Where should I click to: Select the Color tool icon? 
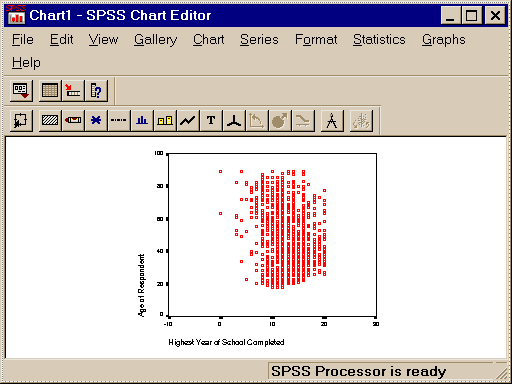click(73, 120)
